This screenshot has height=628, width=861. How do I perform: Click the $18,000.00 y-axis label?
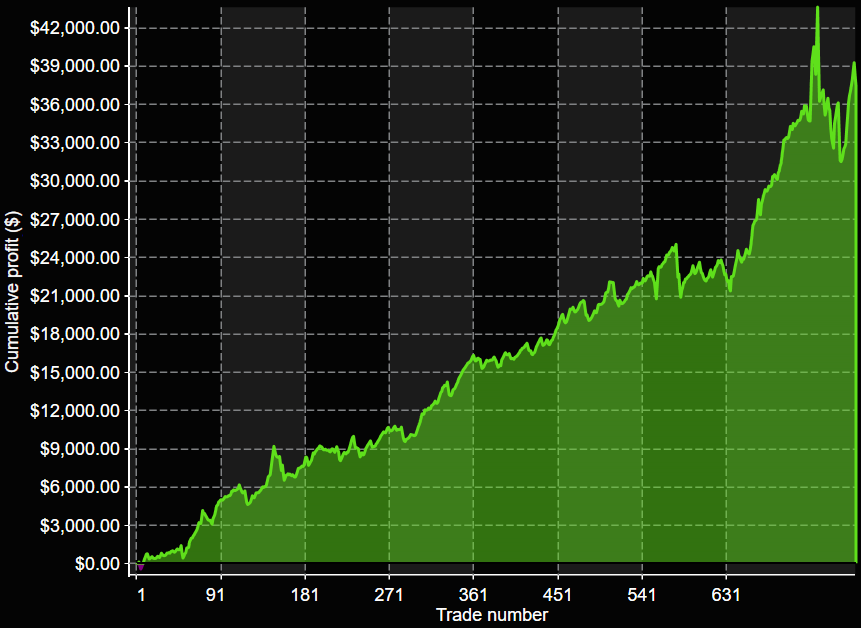pyautogui.click(x=75, y=334)
